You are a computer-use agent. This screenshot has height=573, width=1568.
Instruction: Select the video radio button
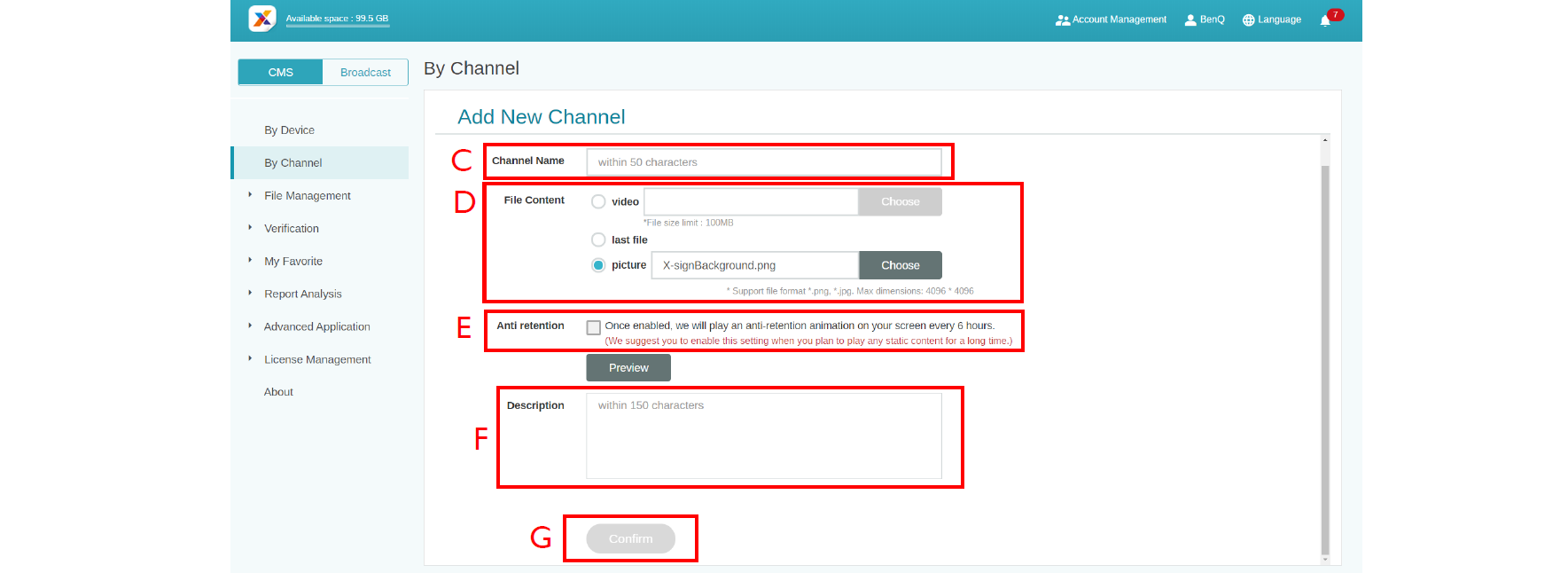pyautogui.click(x=598, y=202)
